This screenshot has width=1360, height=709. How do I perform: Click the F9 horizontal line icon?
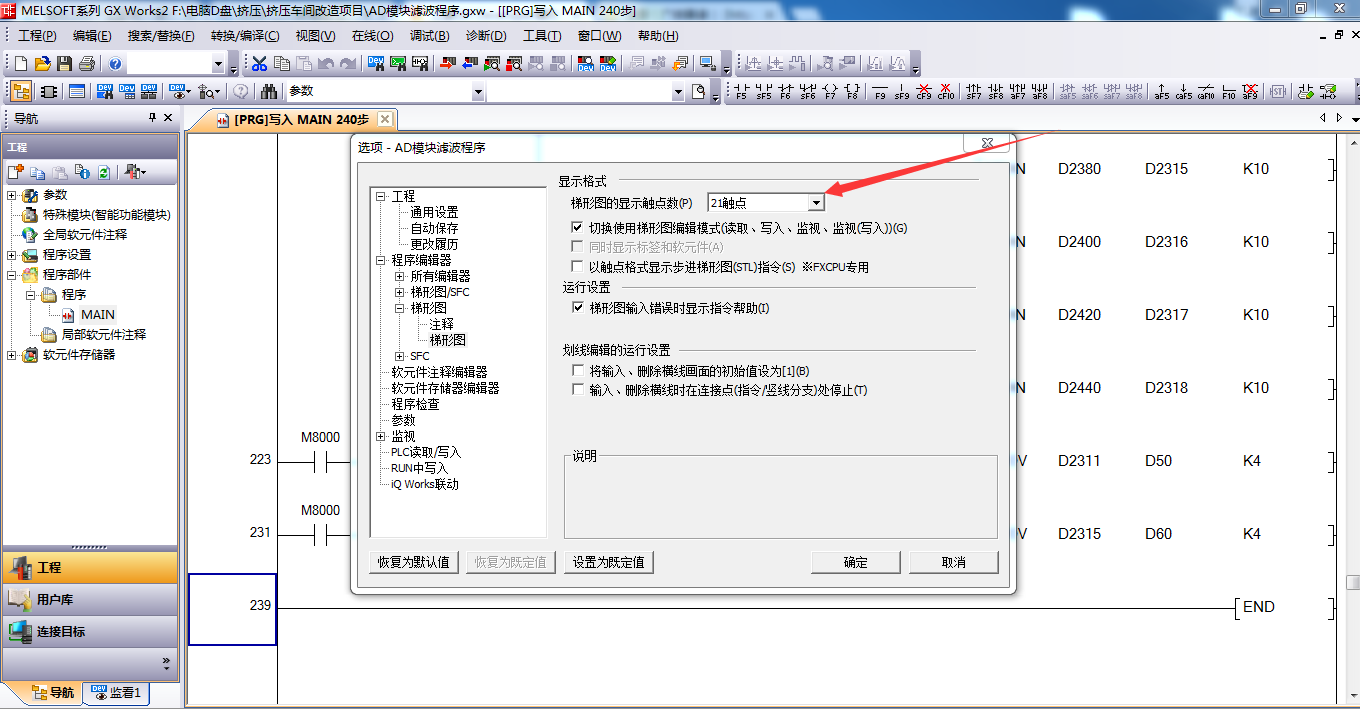pos(880,92)
